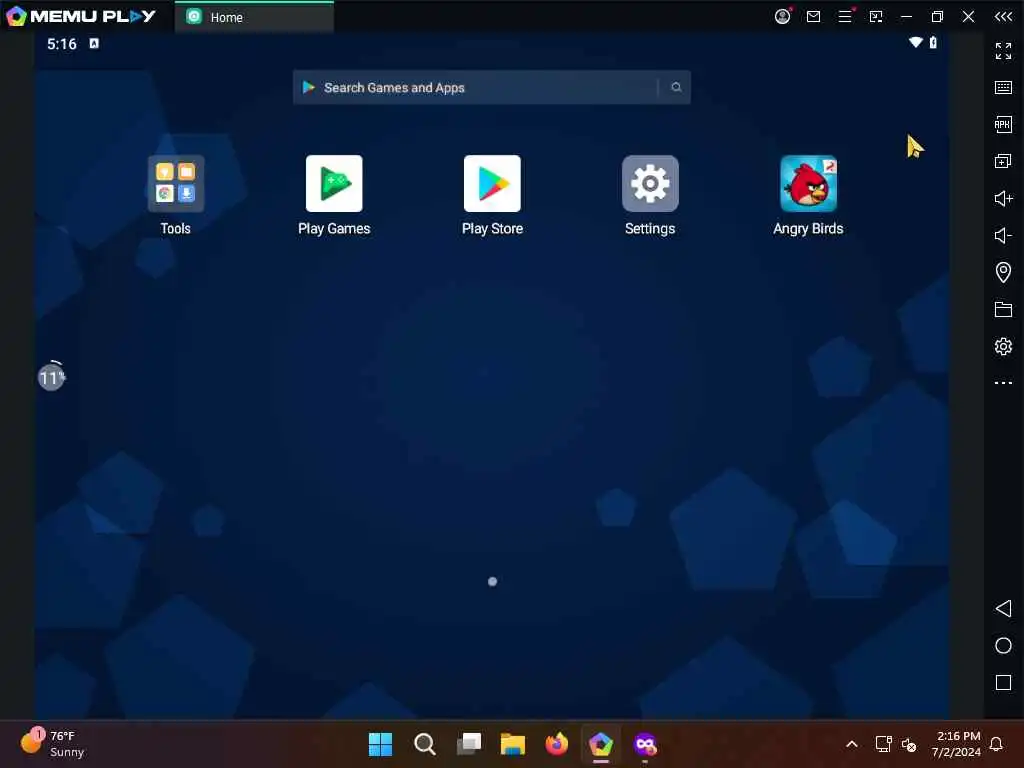The image size is (1024, 768).
Task: Open multi-instance manager icon
Action: 1003,161
